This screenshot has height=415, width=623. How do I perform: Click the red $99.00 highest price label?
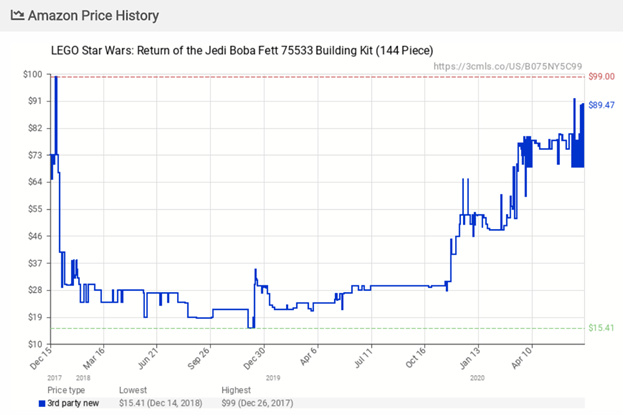click(x=601, y=77)
